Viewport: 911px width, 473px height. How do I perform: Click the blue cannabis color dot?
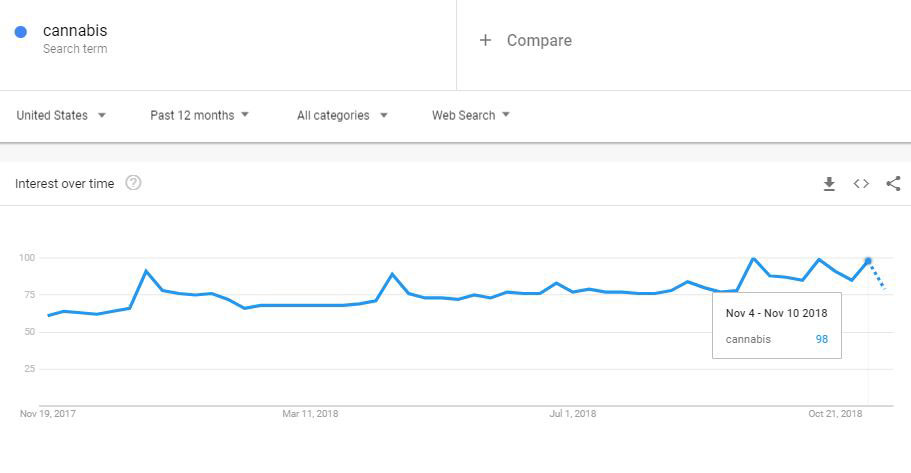20,32
